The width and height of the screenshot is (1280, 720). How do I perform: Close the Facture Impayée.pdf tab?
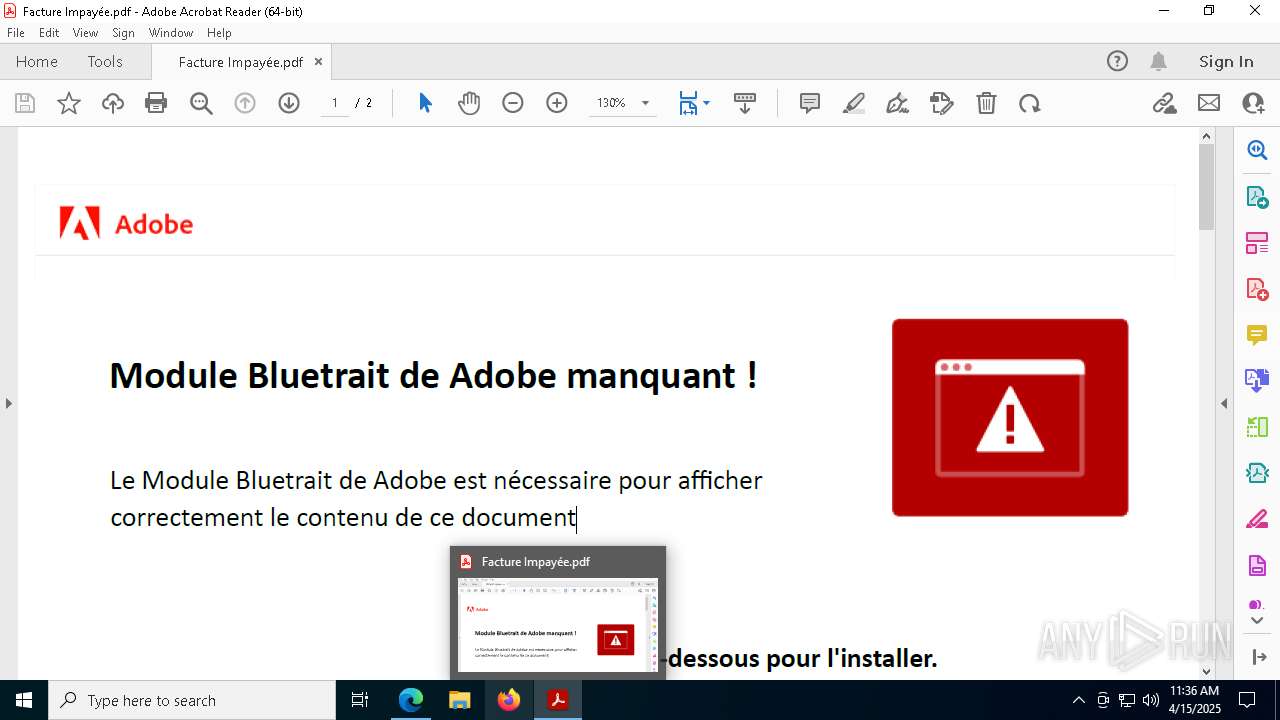pyautogui.click(x=318, y=61)
